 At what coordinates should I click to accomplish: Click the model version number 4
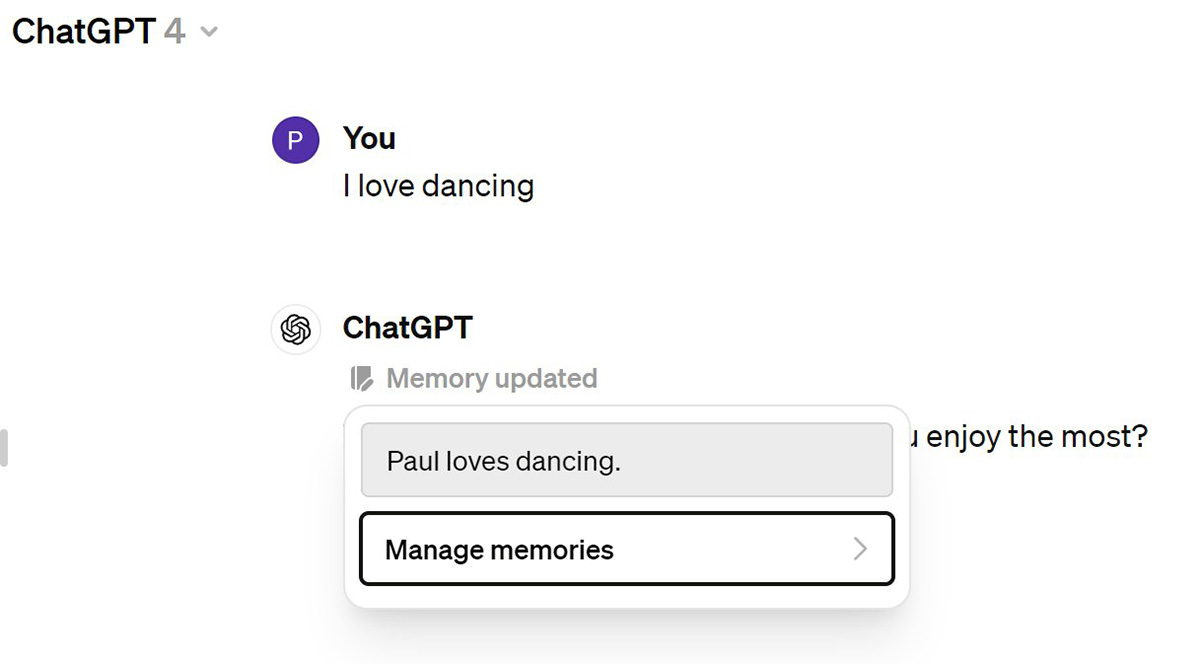tap(174, 31)
